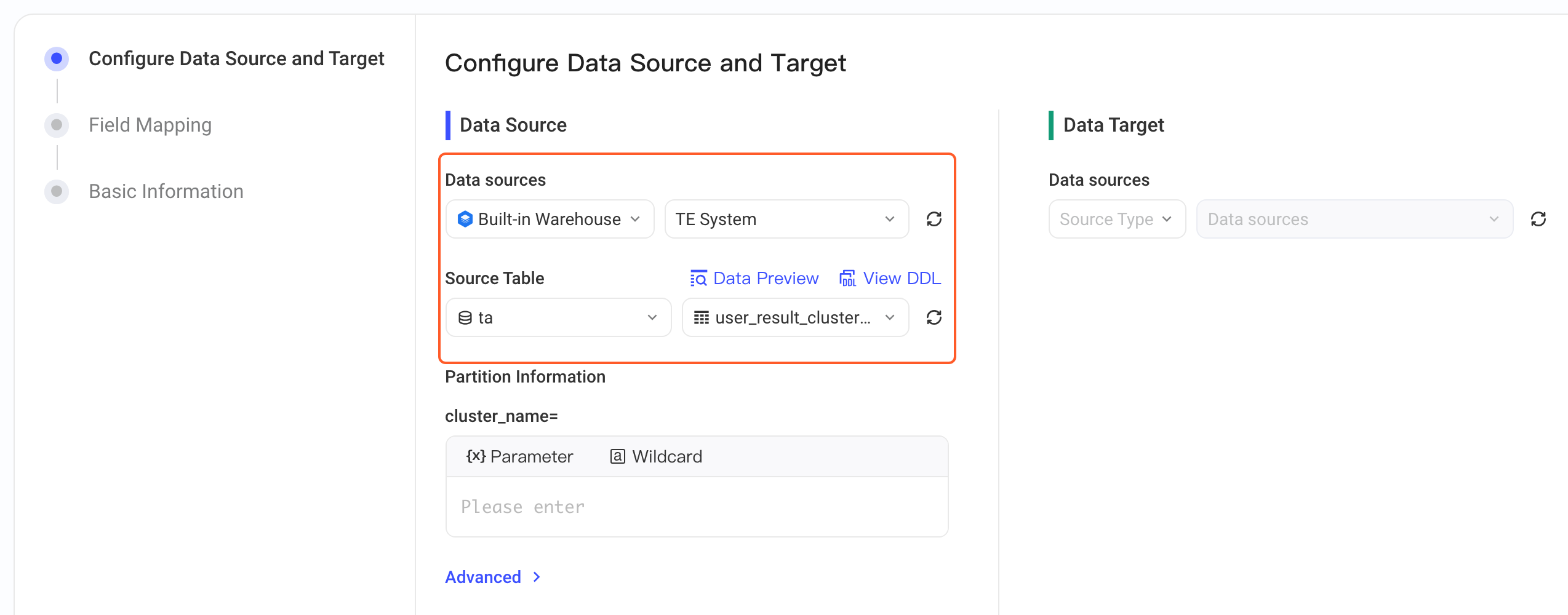Insert a Wildcard in cluster_name field
Screen dimensions: 1568x615
tap(656, 456)
